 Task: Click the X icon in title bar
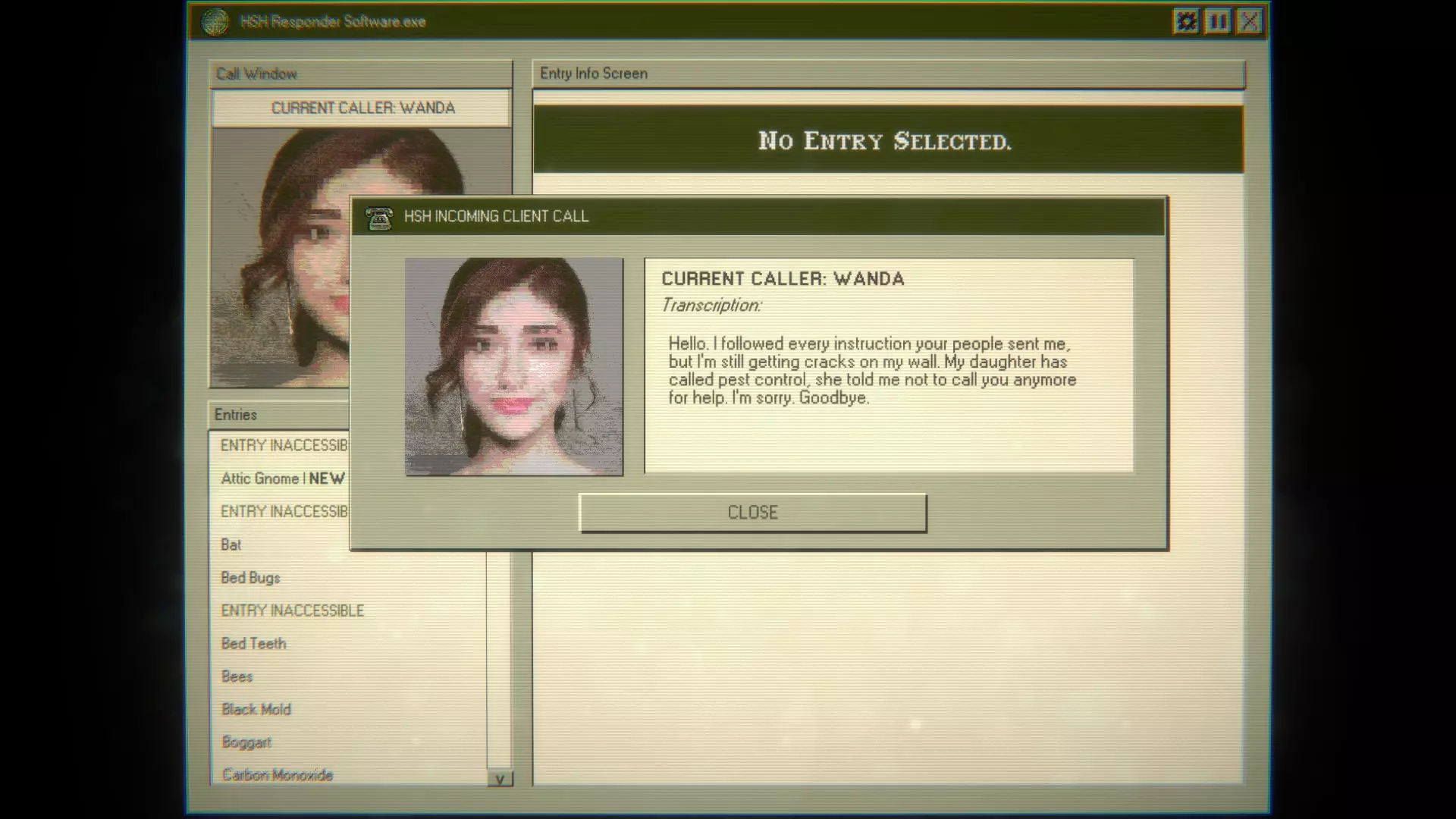1249,21
